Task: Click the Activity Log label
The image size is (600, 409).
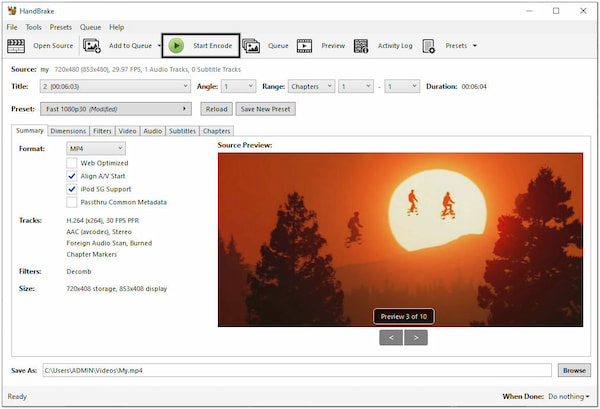Action: point(395,46)
